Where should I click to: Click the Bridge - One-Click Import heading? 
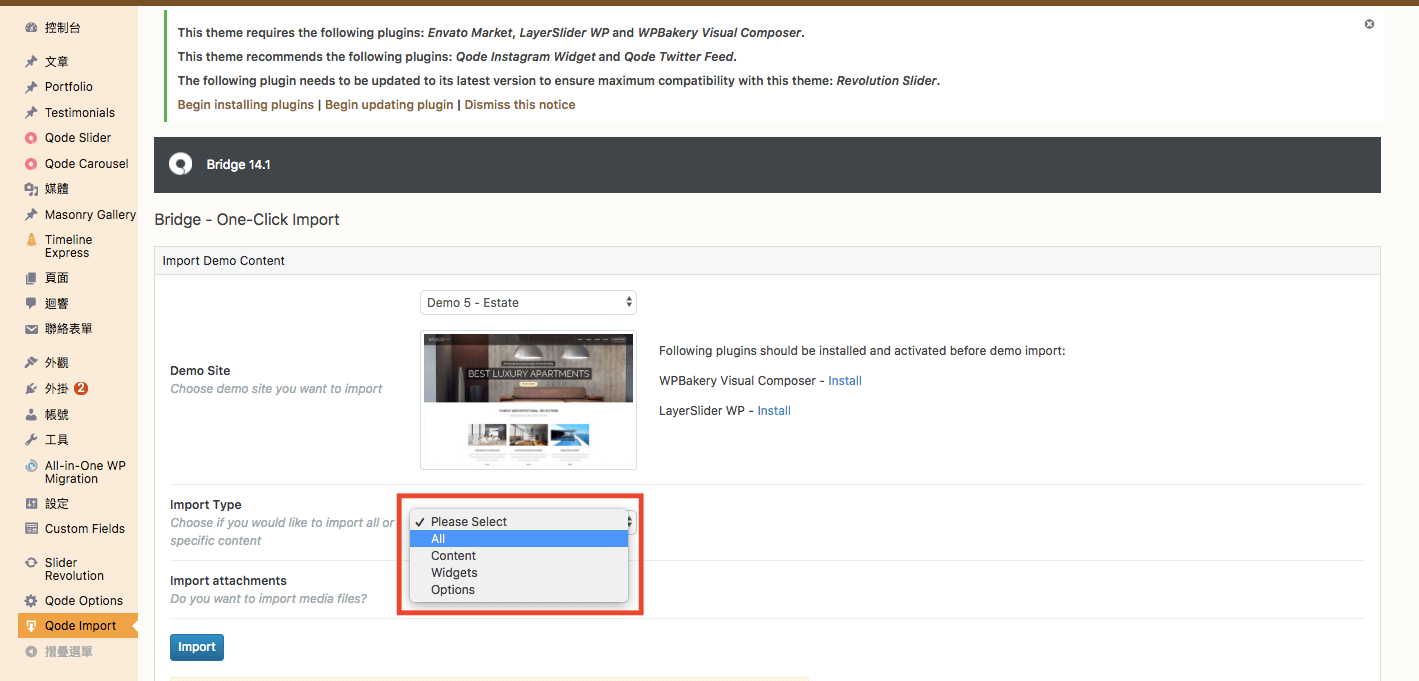[x=247, y=220]
